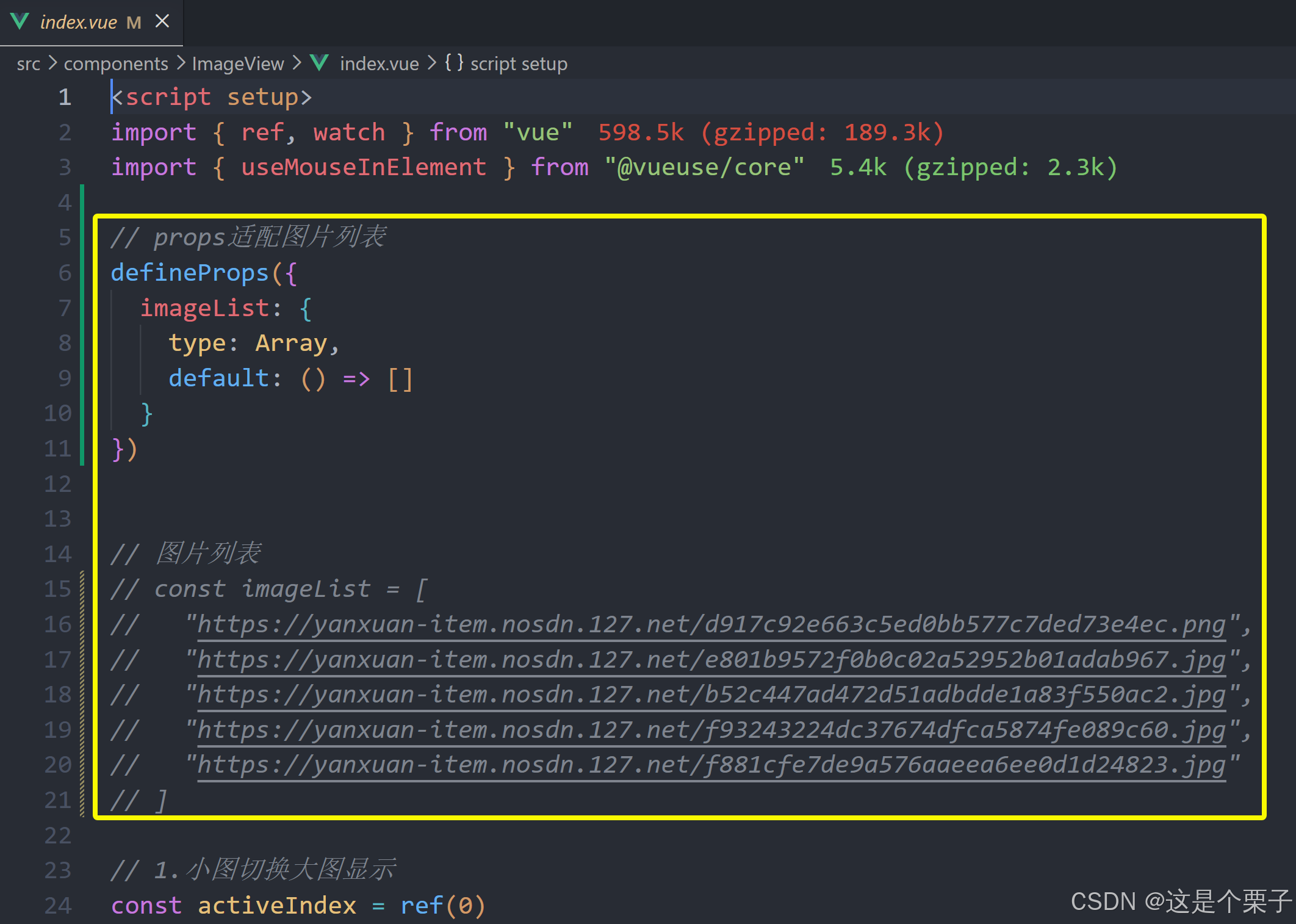Click the chevron after src breadcrumb
The width and height of the screenshot is (1296, 924).
click(52, 63)
